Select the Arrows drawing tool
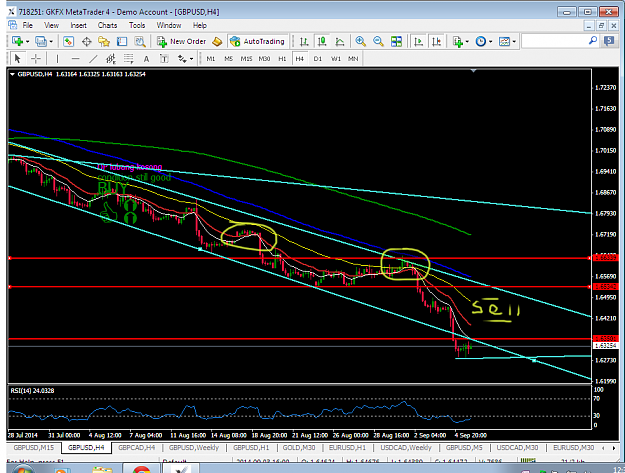This screenshot has width=625, height=473. coord(182,59)
